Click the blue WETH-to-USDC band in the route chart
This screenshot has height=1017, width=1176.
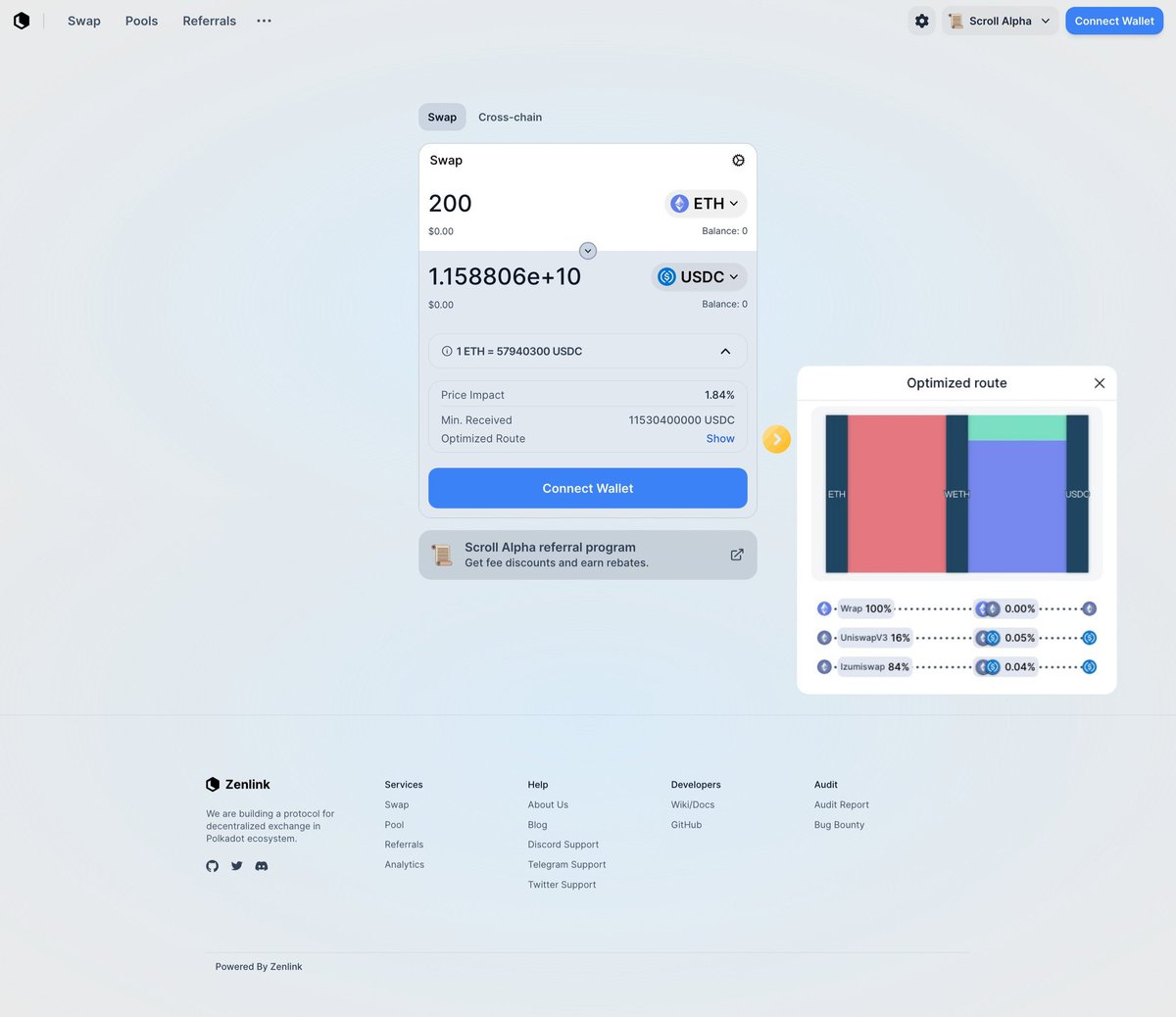(1017, 507)
